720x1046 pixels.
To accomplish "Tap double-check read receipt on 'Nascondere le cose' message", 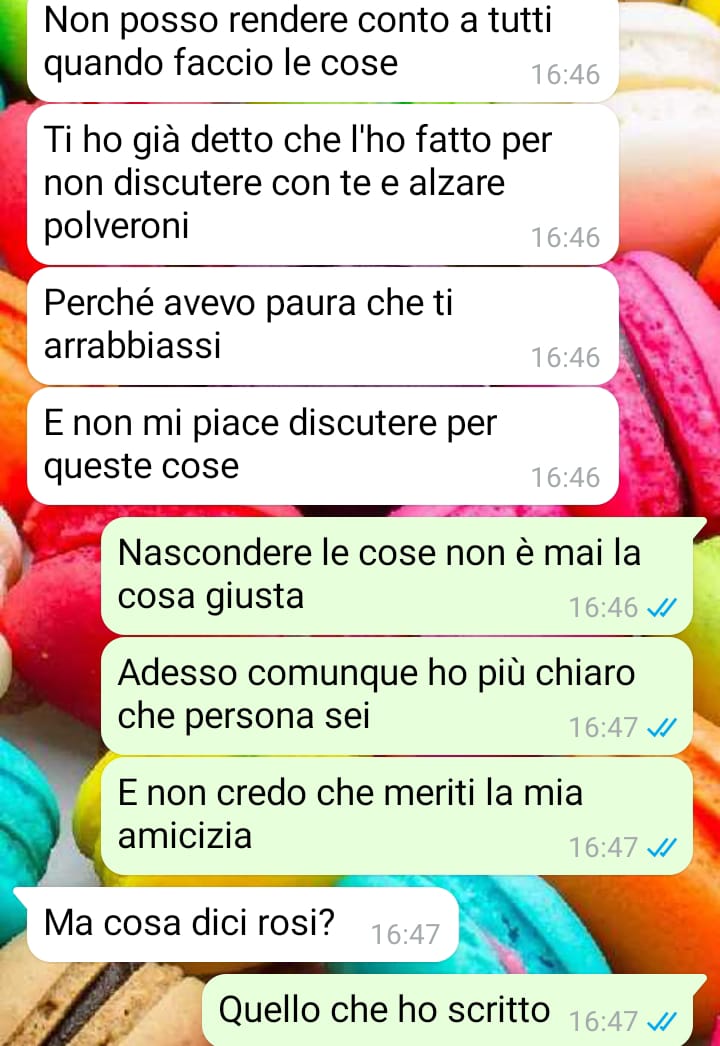I will pyautogui.click(x=662, y=608).
